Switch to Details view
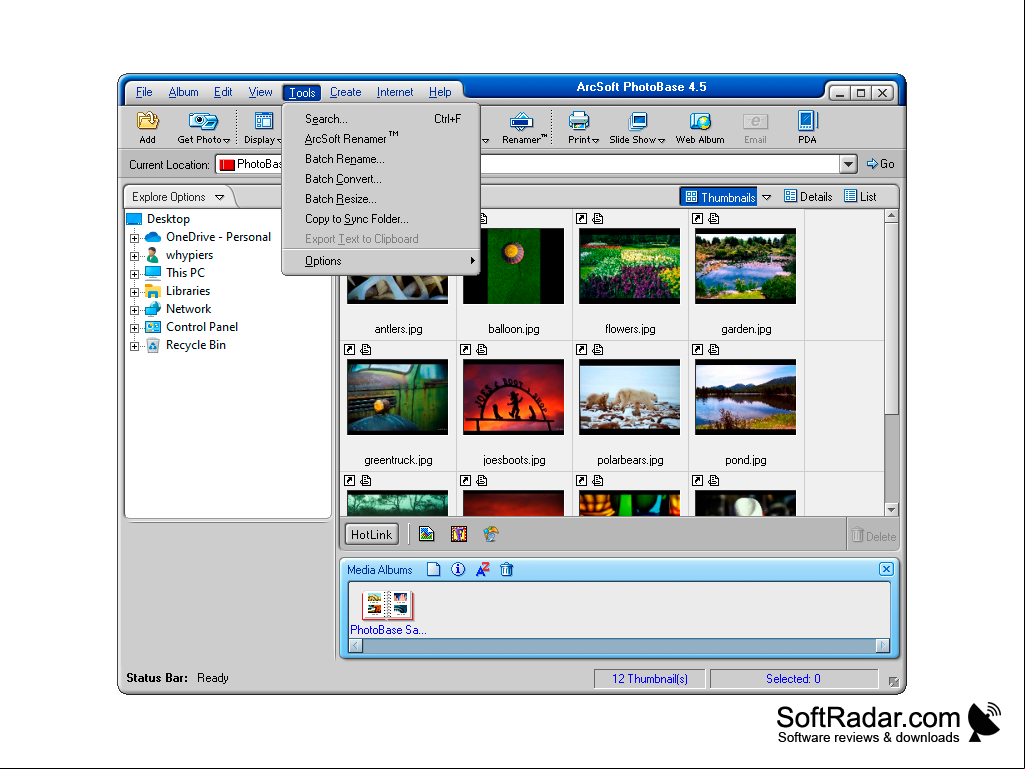The height and width of the screenshot is (769, 1025). [x=808, y=197]
